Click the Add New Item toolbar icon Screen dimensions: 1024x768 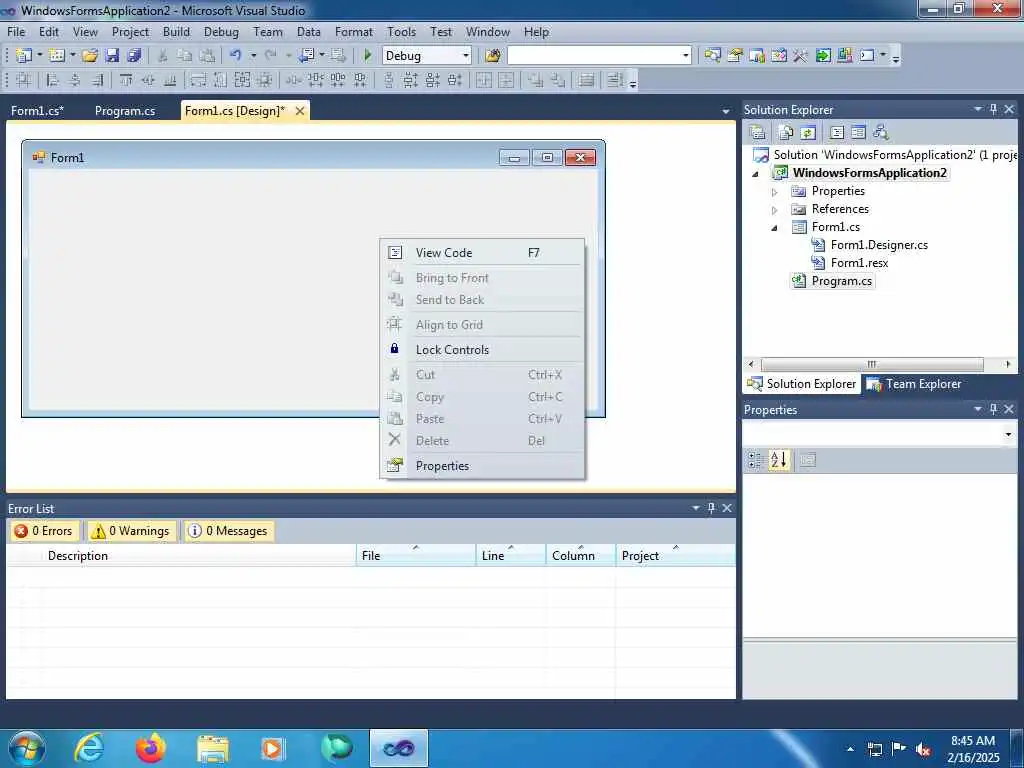(x=57, y=56)
